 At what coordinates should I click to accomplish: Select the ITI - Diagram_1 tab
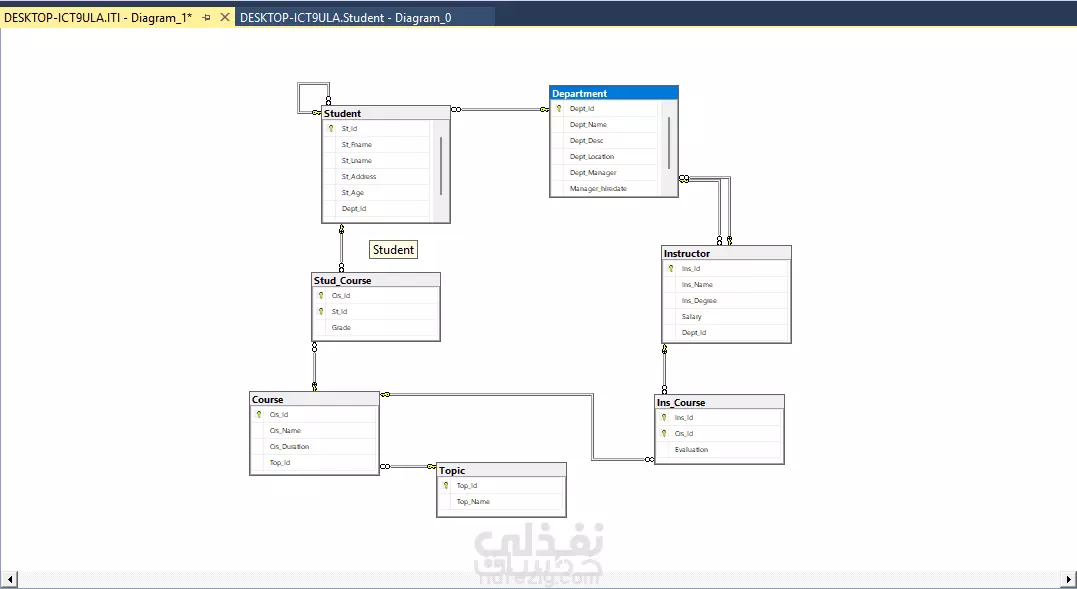[98, 18]
